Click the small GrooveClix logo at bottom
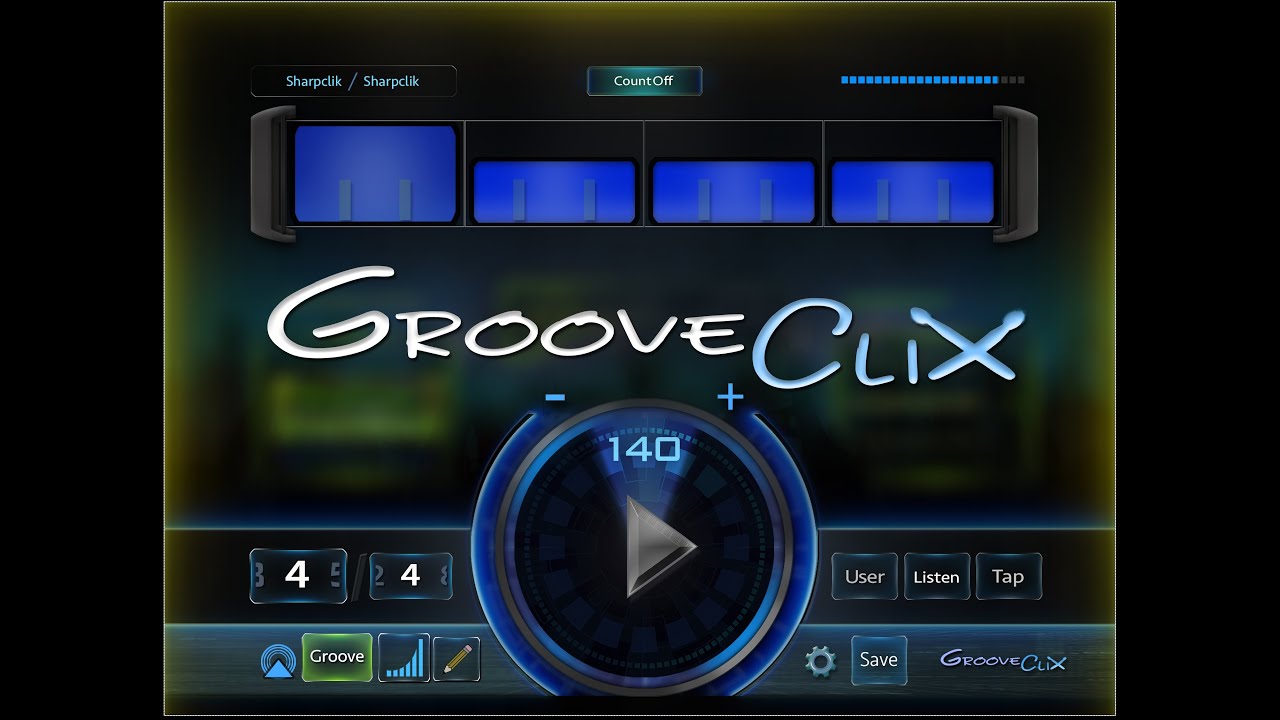The width and height of the screenshot is (1280, 720). click(1003, 660)
